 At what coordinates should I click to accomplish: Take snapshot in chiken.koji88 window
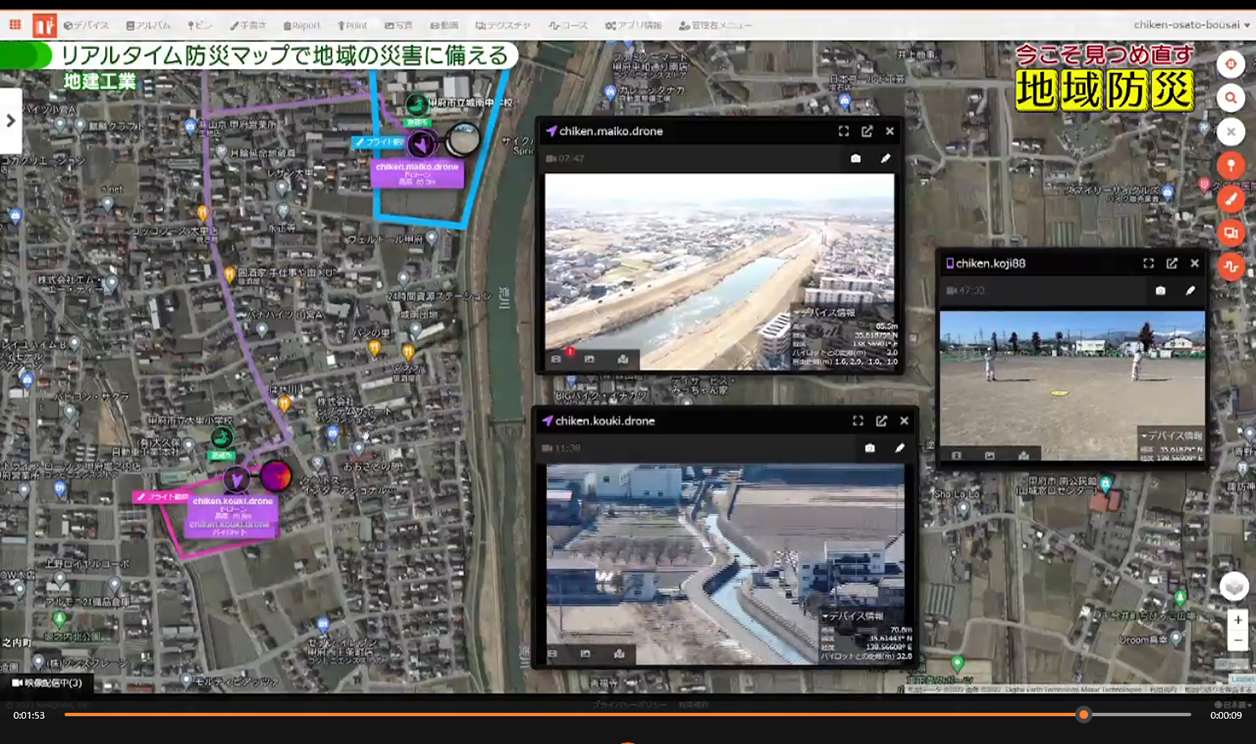(x=1160, y=291)
